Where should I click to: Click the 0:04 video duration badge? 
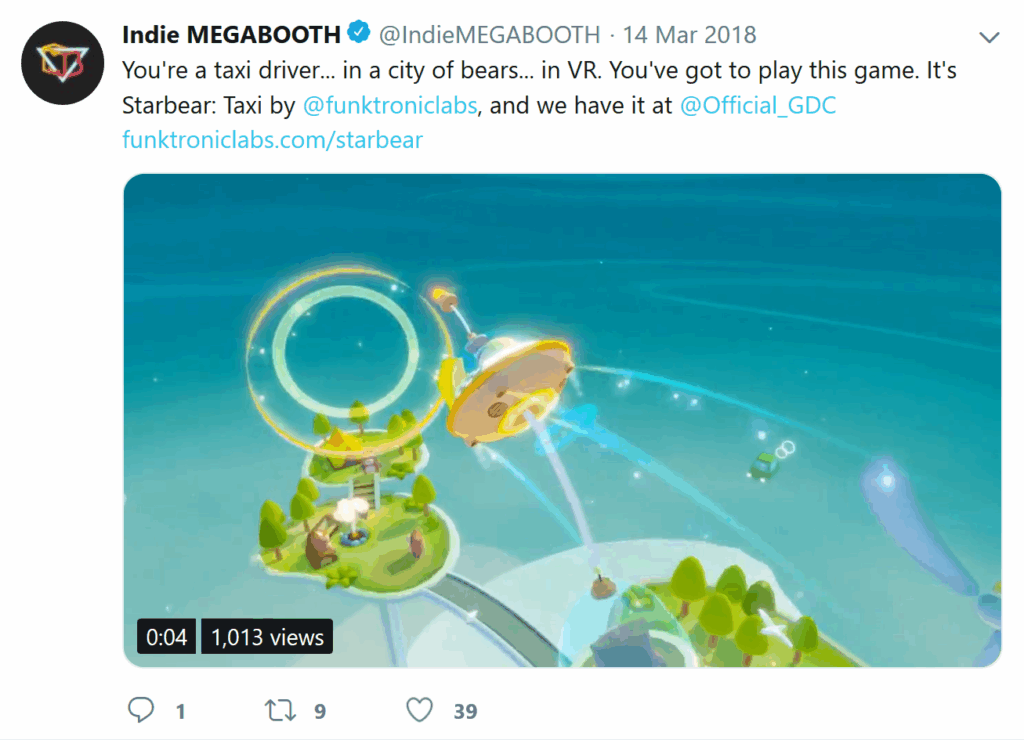pos(167,637)
